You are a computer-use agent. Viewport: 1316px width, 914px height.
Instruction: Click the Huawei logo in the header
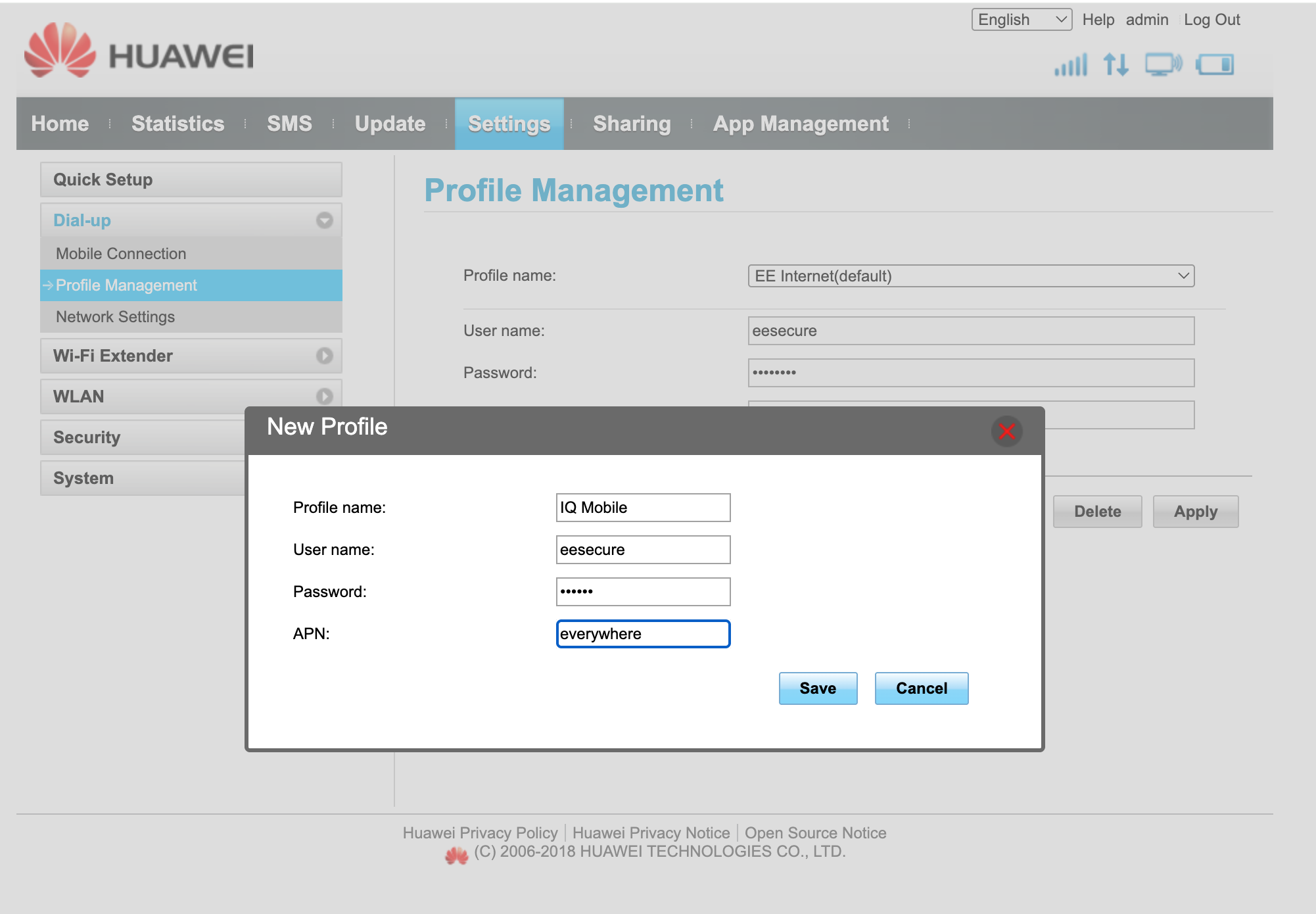tap(139, 51)
